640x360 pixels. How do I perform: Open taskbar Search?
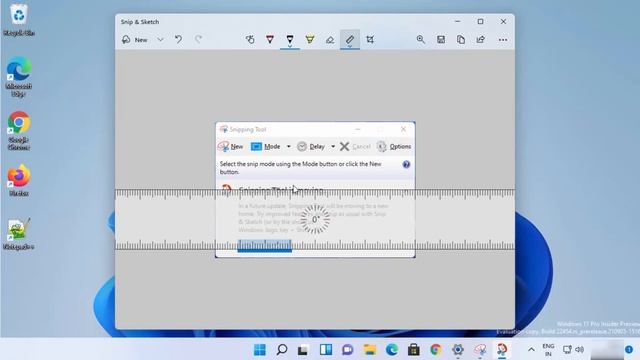coord(282,349)
